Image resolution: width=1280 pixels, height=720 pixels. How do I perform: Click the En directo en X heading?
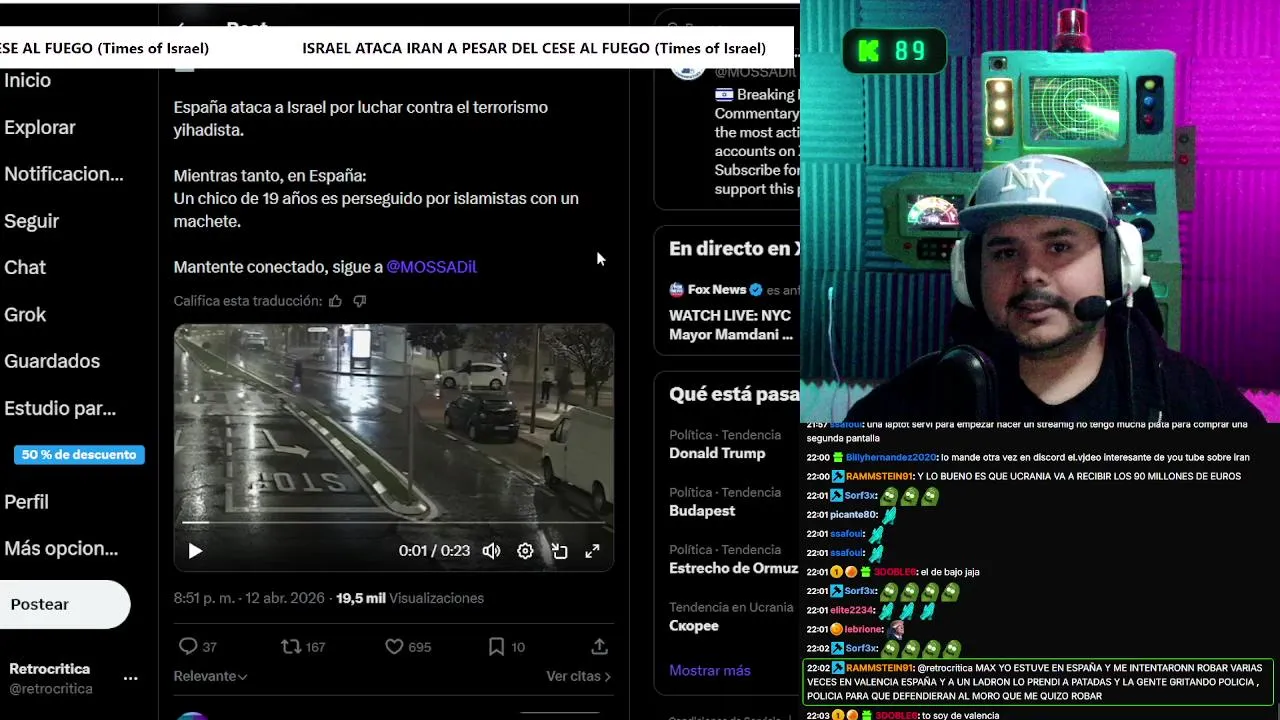click(734, 249)
